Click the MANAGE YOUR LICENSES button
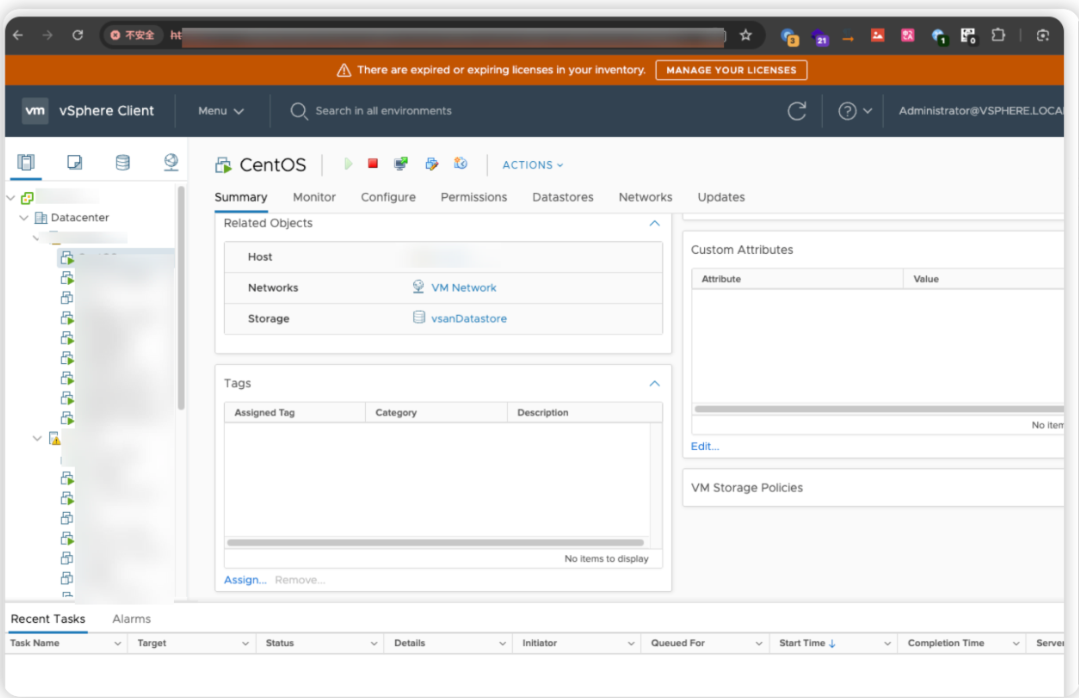The height and width of the screenshot is (698, 1079). (x=731, y=70)
